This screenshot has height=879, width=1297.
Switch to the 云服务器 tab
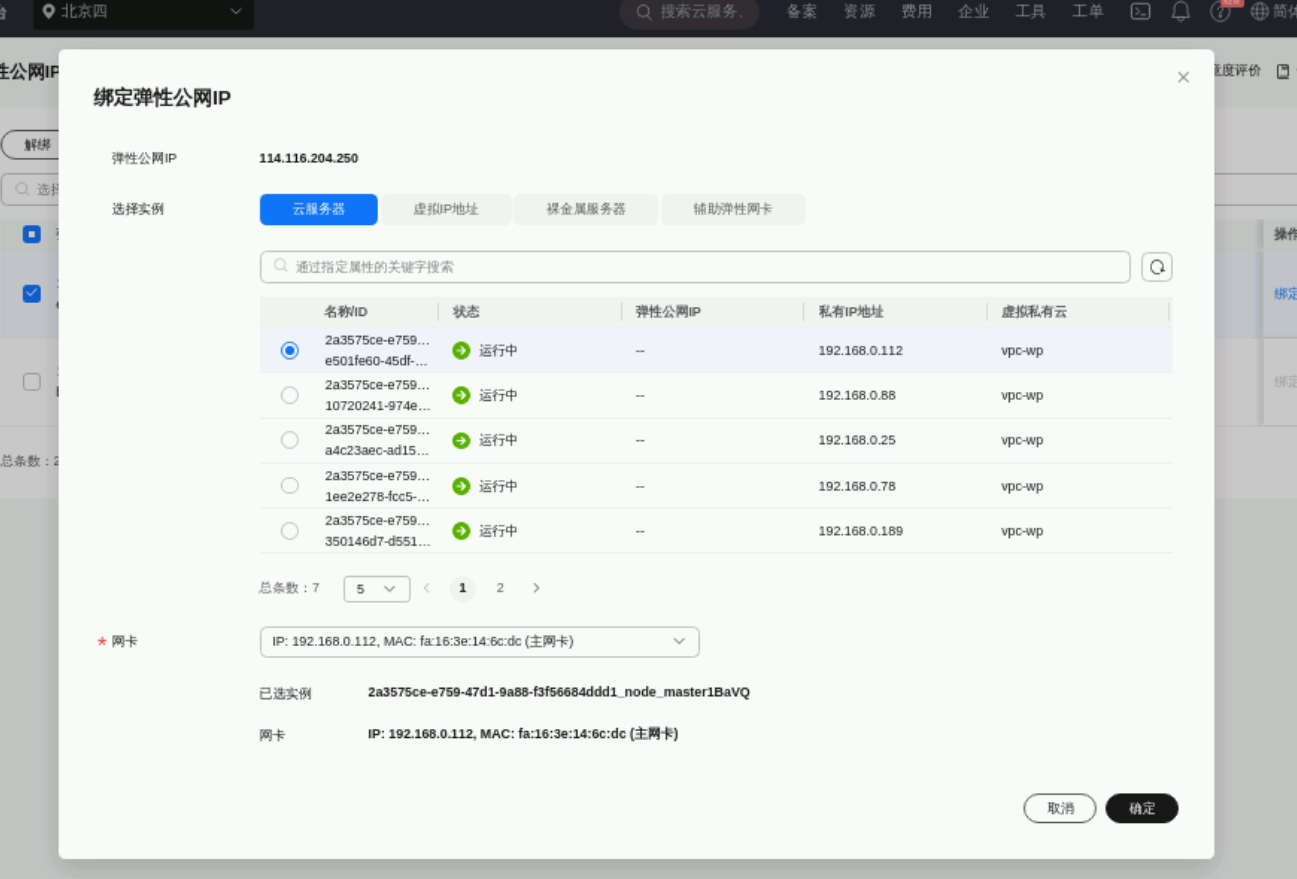319,210
